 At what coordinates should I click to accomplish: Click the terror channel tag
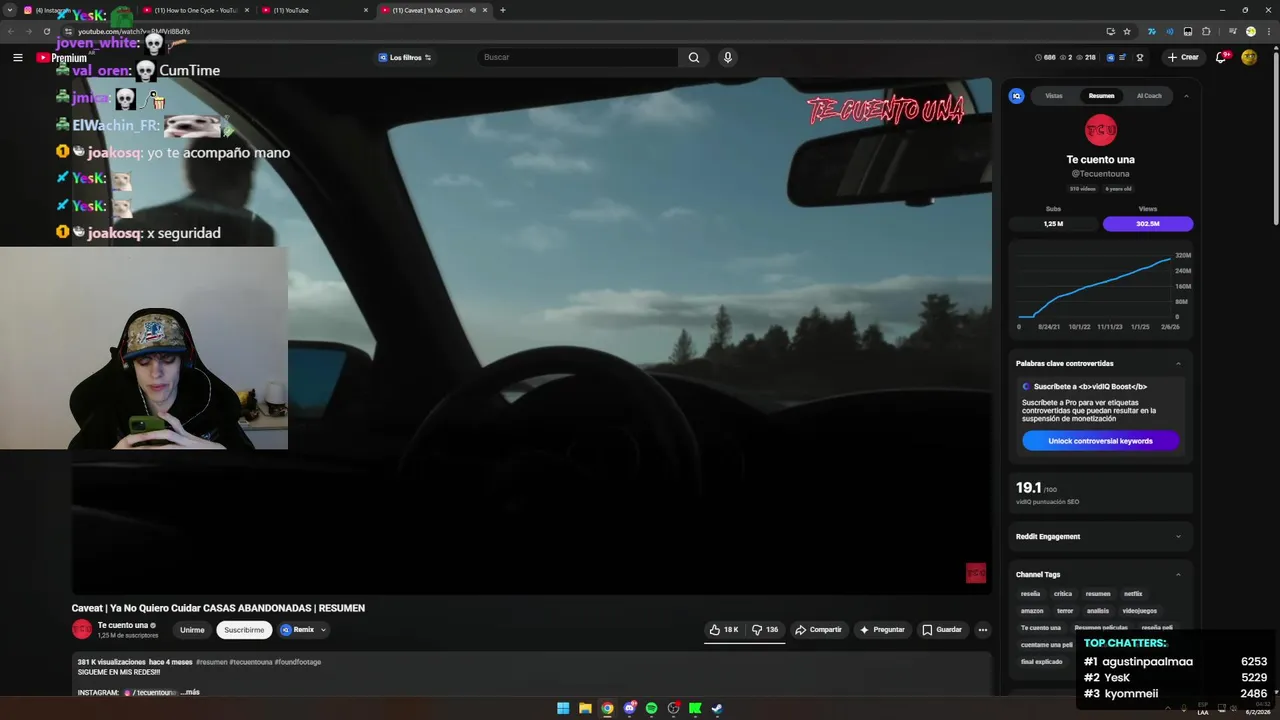[x=1065, y=611]
